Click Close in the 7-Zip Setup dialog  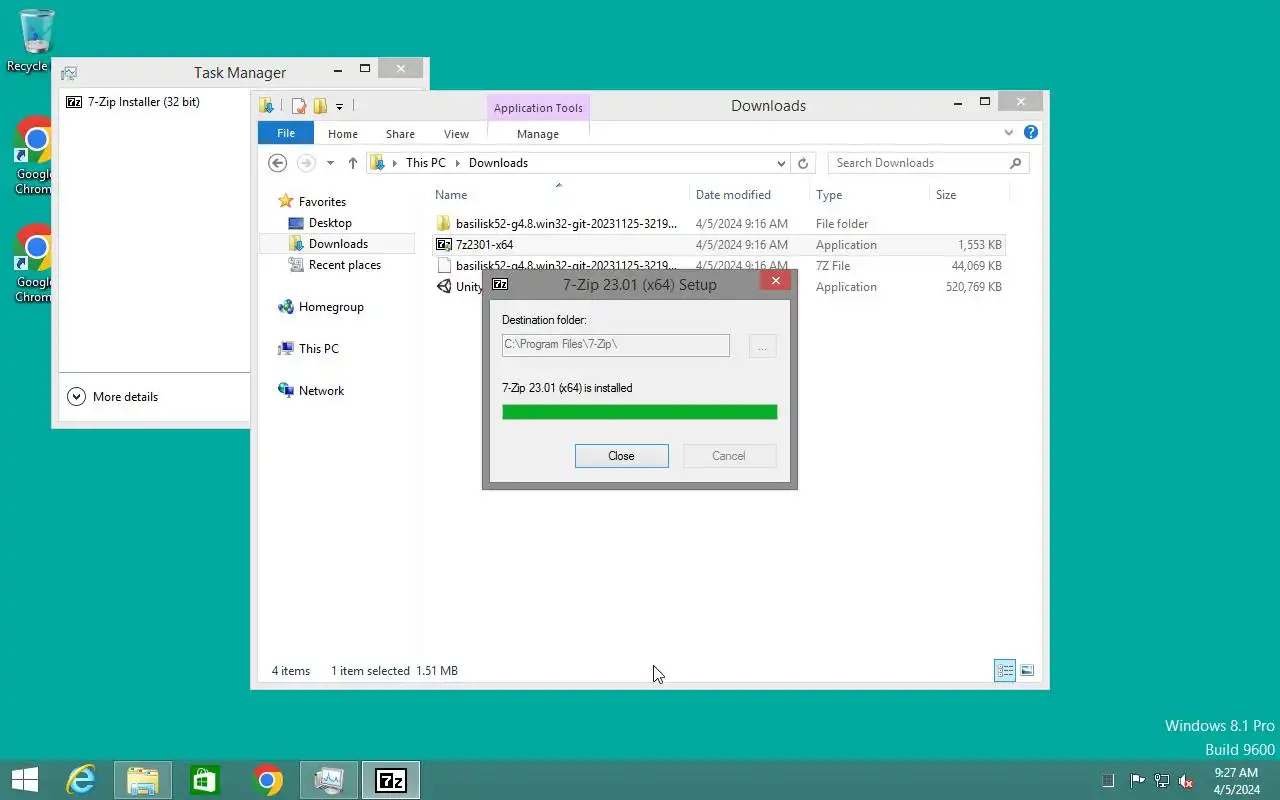[621, 456]
